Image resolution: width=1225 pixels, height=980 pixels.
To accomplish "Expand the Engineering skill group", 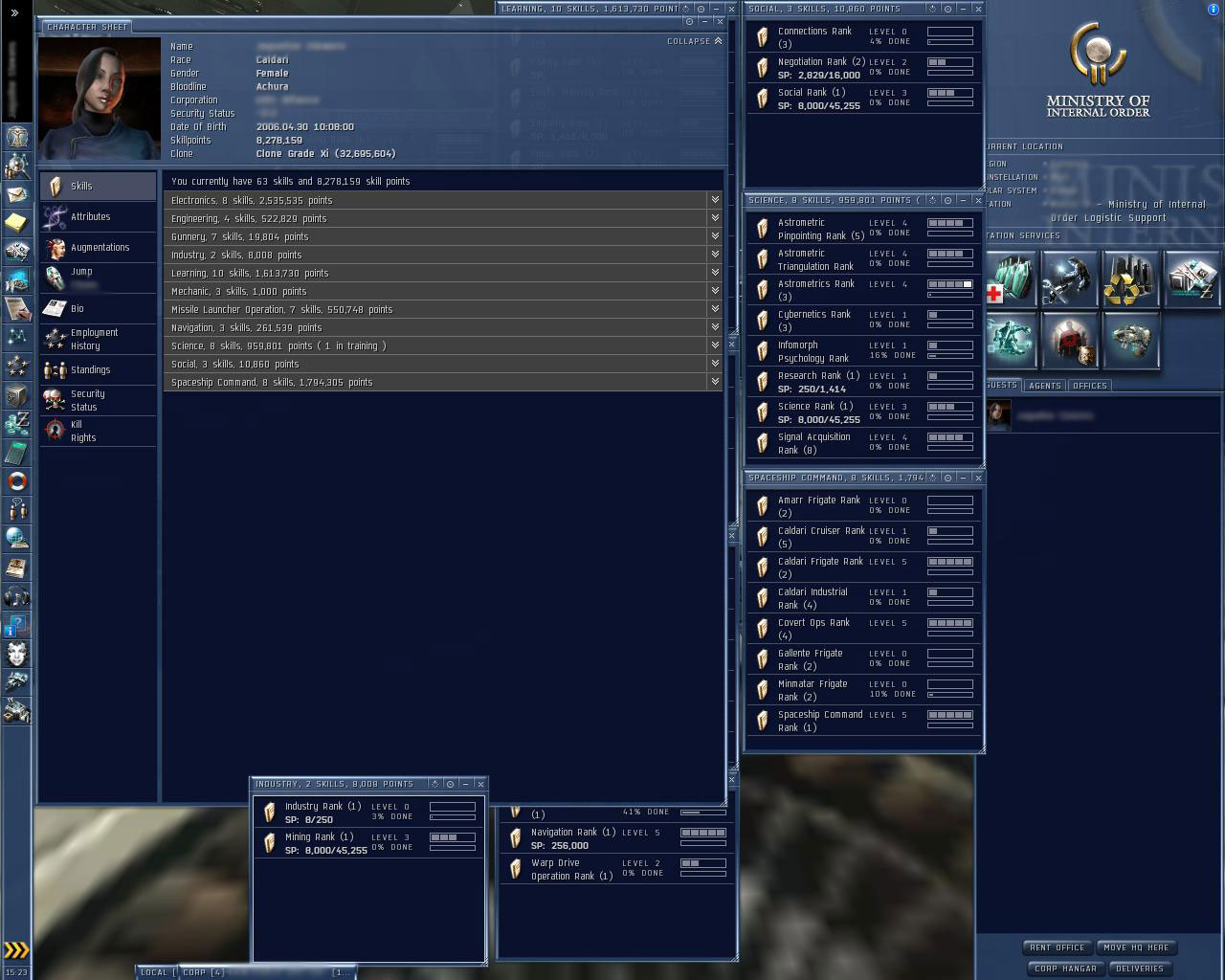I will tap(714, 218).
